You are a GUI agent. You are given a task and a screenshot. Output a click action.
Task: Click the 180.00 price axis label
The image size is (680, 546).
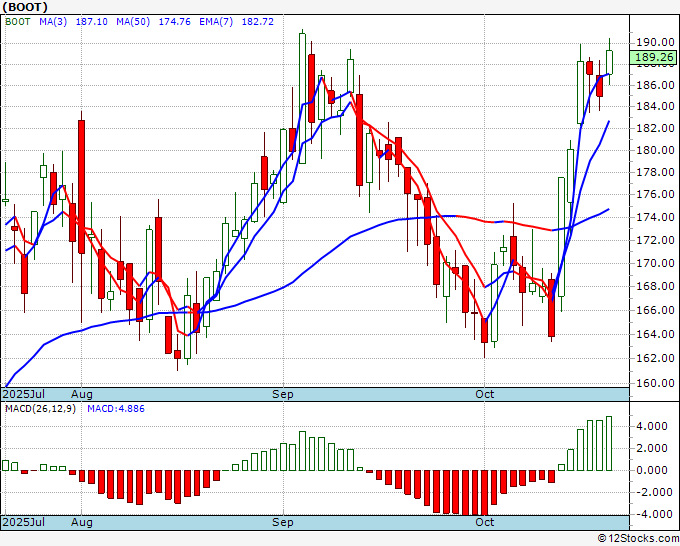pos(655,150)
